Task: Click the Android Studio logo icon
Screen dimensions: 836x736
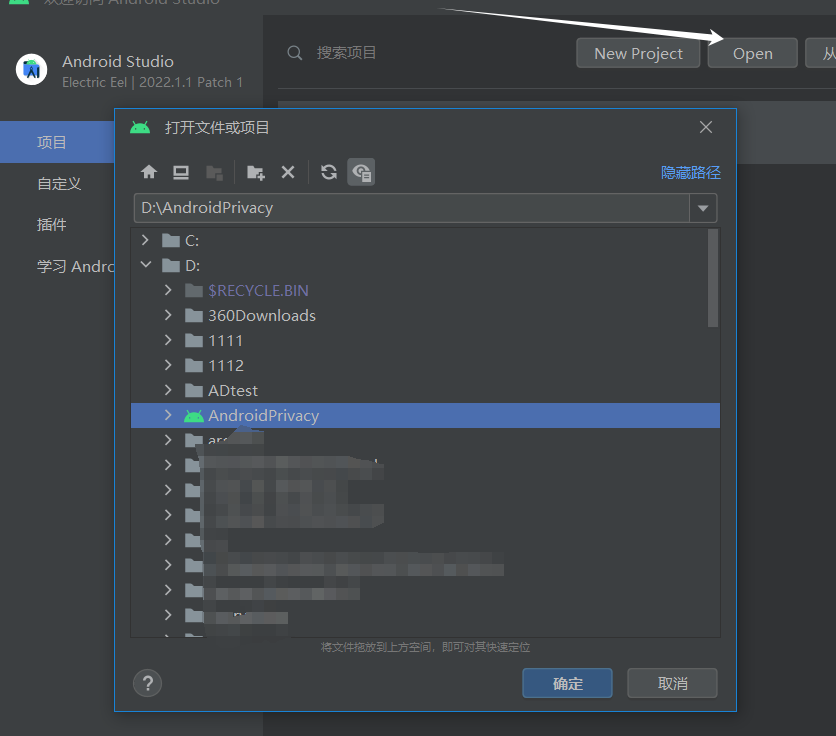Action: pyautogui.click(x=31, y=69)
